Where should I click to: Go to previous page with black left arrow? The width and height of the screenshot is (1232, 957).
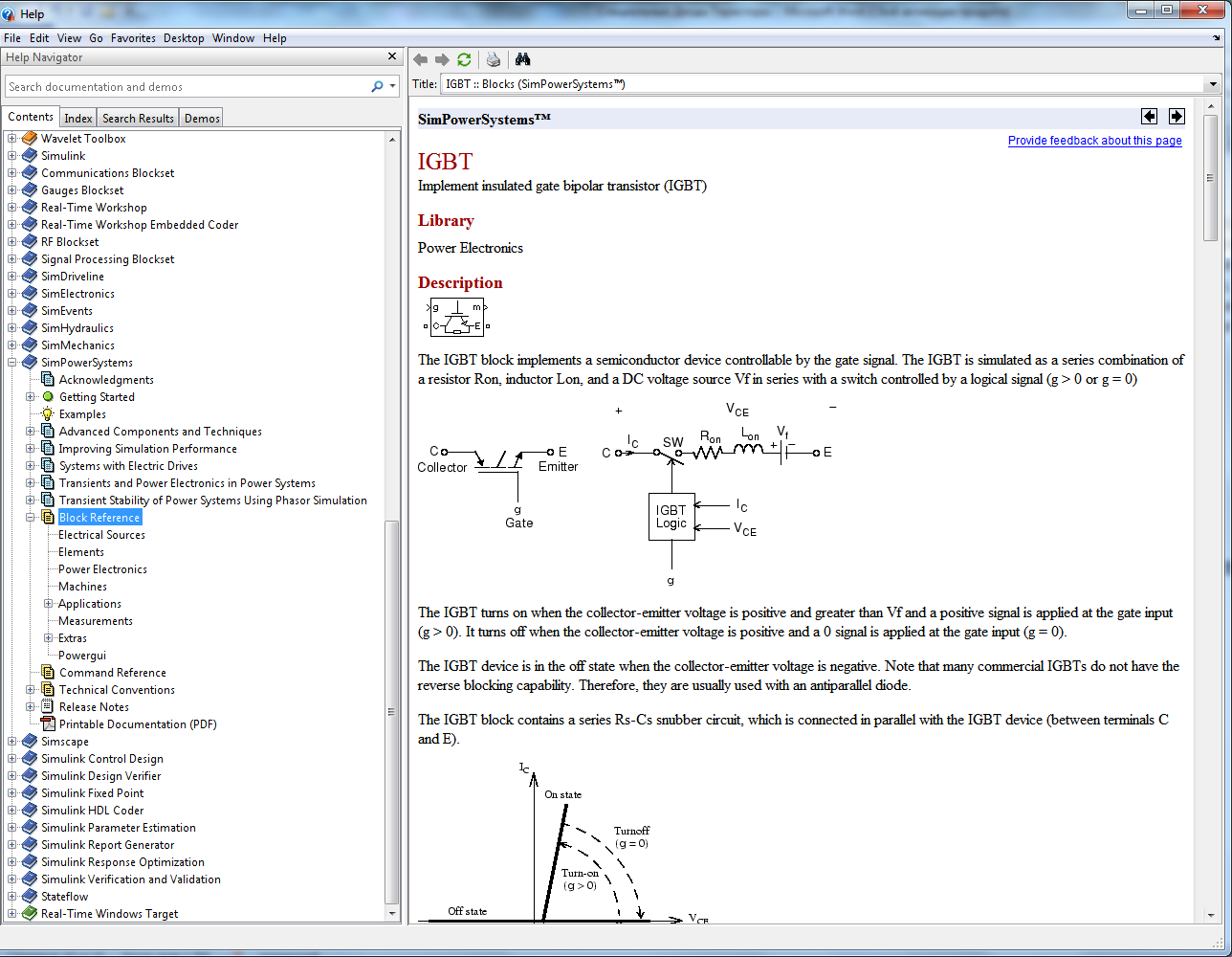[1149, 117]
